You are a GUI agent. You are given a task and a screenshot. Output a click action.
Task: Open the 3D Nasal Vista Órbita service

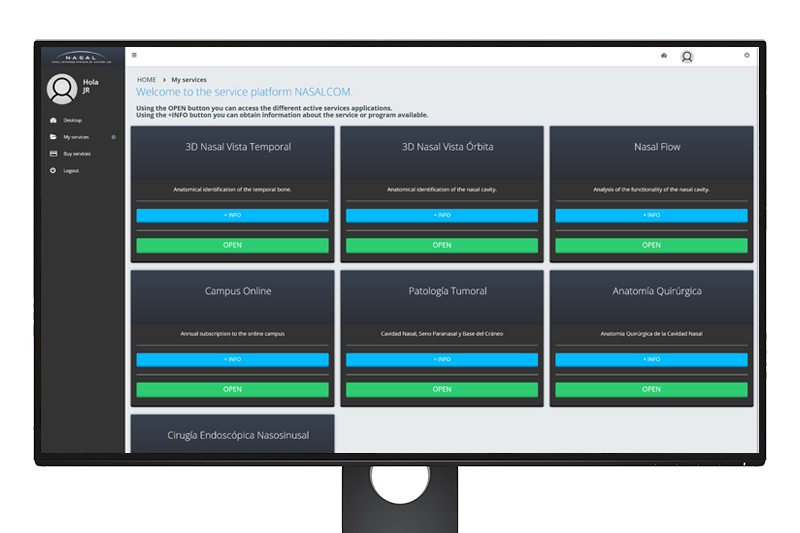tap(442, 245)
